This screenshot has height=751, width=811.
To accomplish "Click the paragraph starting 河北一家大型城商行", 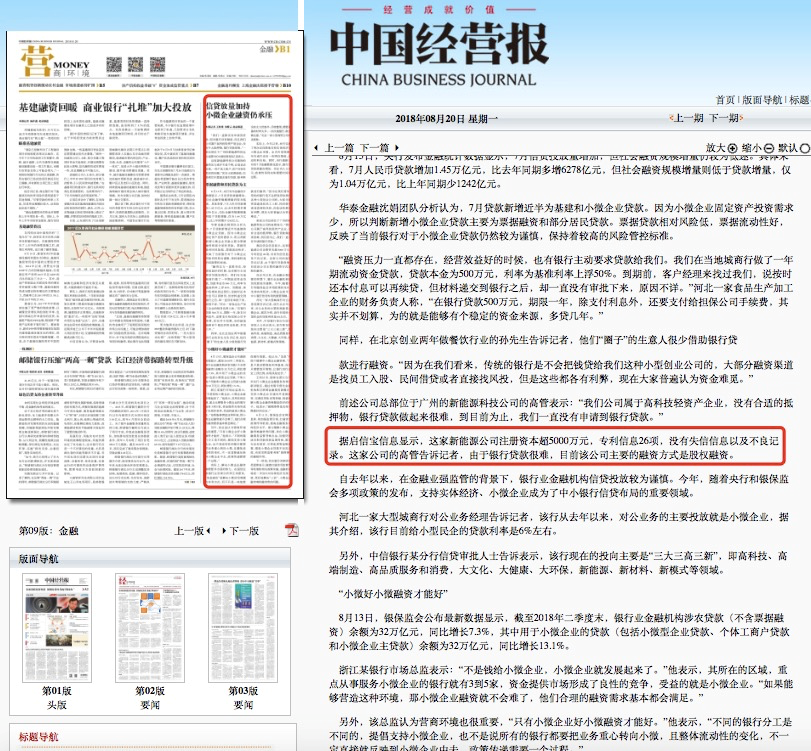I will click(x=559, y=523).
